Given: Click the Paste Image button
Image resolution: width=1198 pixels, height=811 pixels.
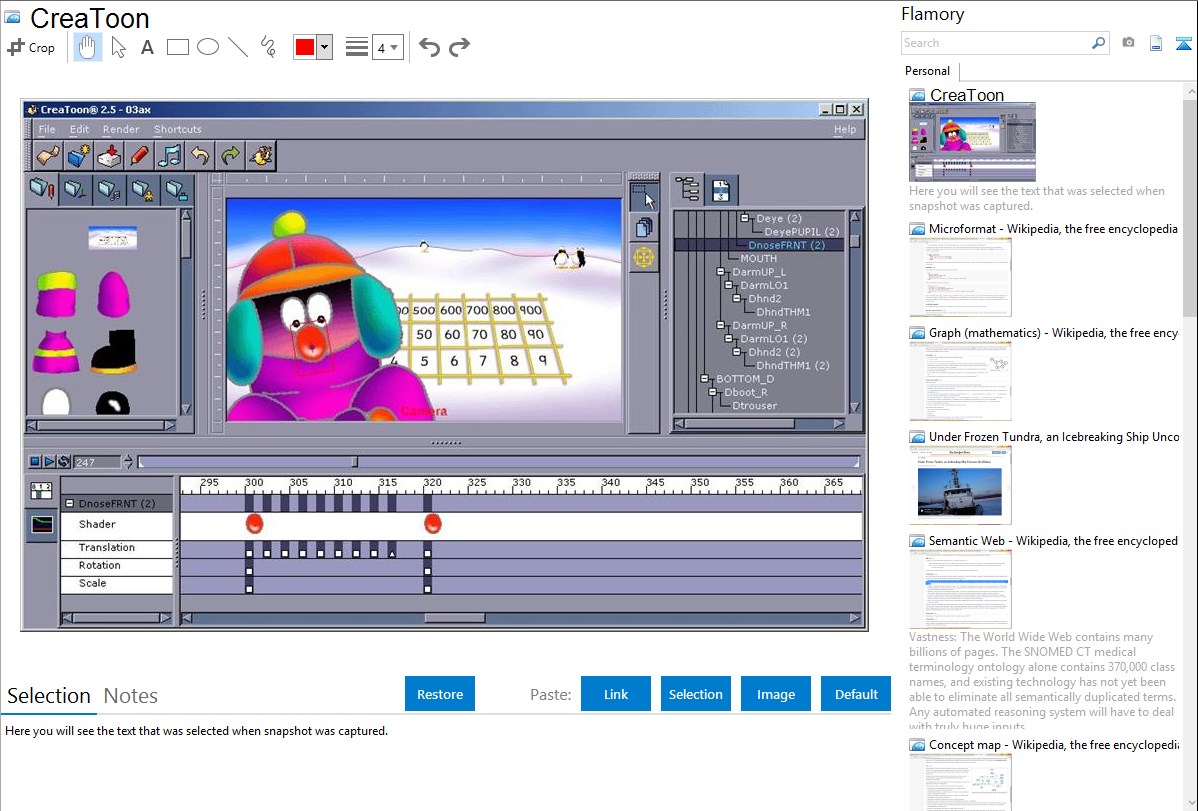Looking at the screenshot, I should pos(775,694).
